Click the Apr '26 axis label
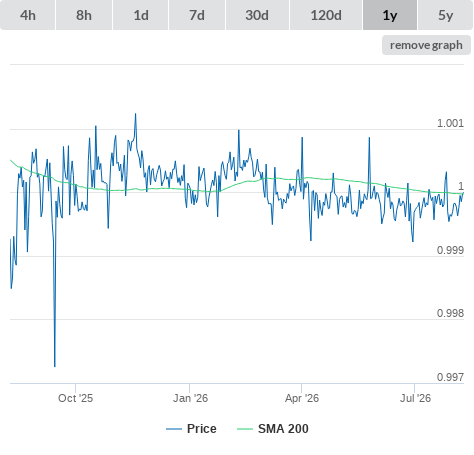The height and width of the screenshot is (455, 474). pos(302,398)
